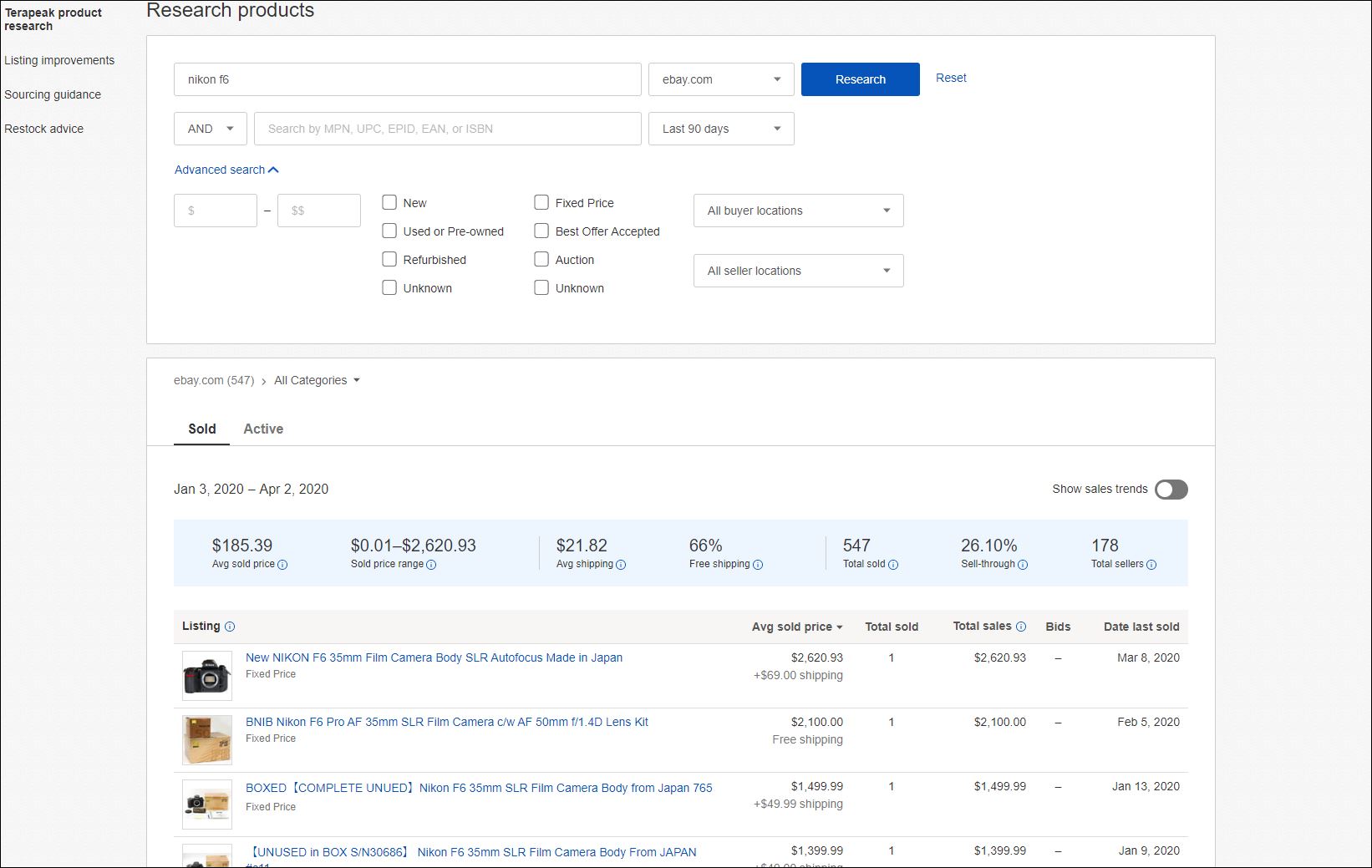
Task: Click the Date last sold column header
Action: point(1141,627)
